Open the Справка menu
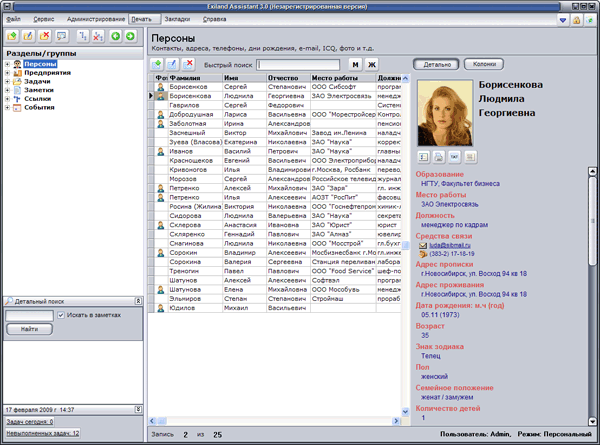This screenshot has width=600, height=445. click(x=214, y=19)
